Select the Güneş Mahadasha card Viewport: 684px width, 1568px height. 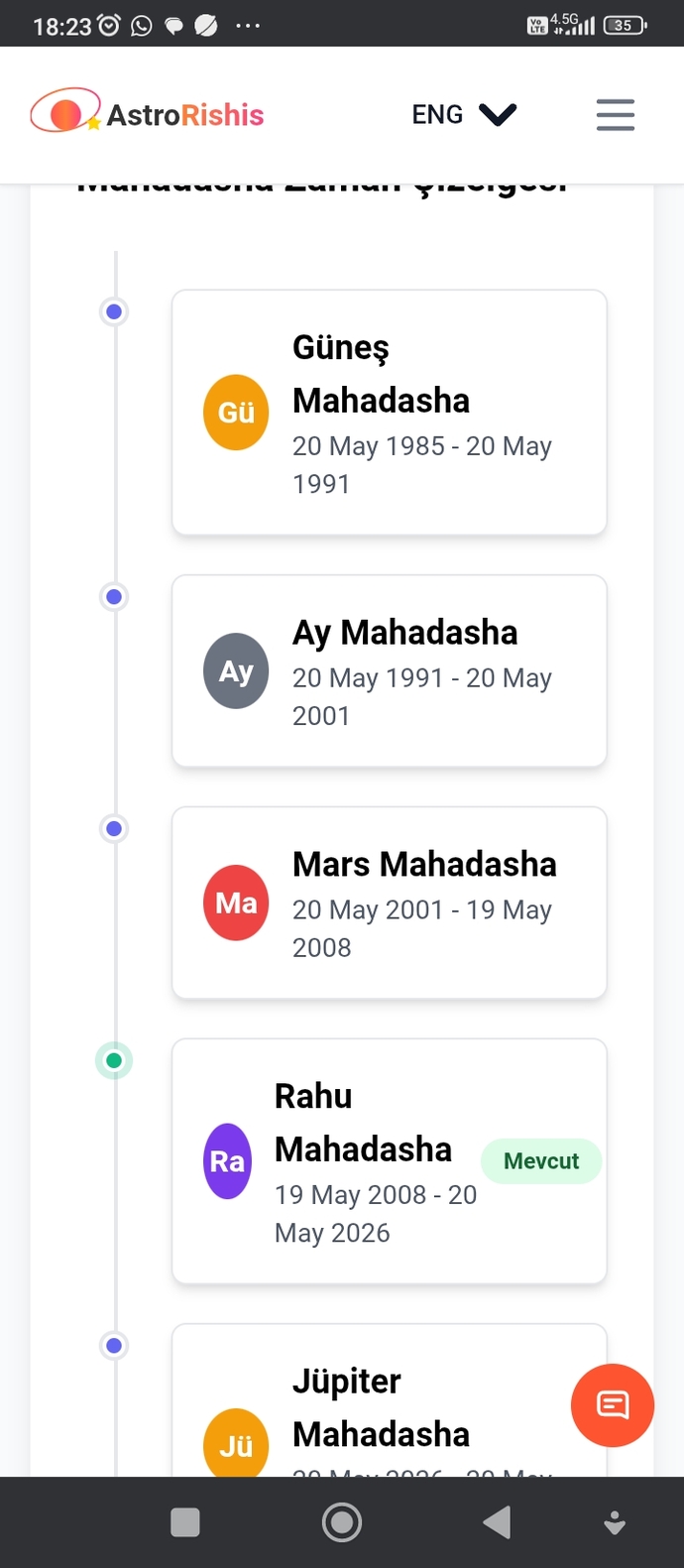pyautogui.click(x=390, y=413)
